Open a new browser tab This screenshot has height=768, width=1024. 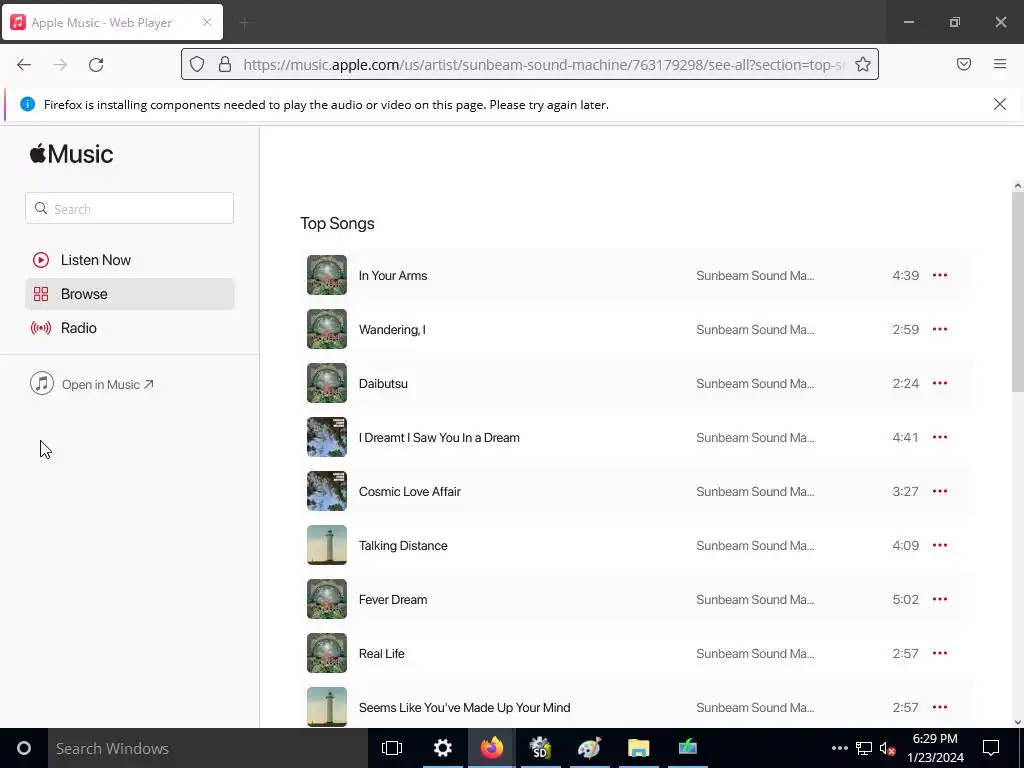[x=245, y=23]
